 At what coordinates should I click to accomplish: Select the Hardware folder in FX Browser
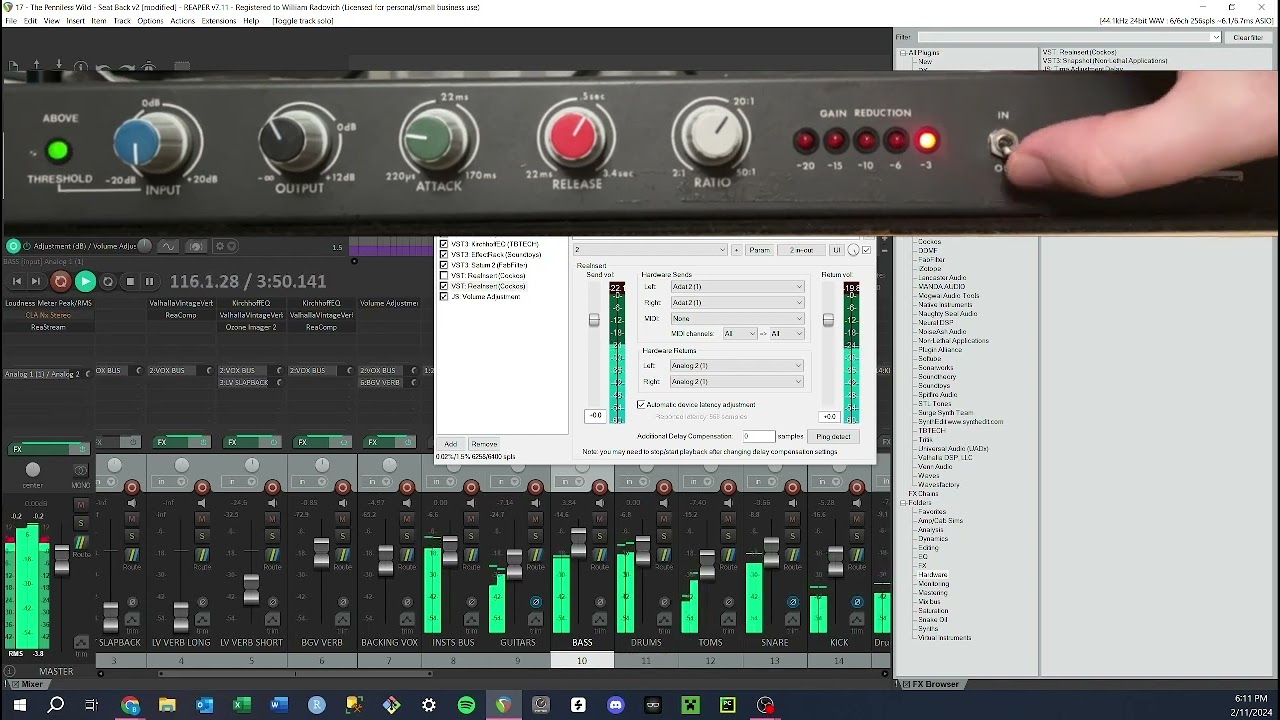click(933, 575)
